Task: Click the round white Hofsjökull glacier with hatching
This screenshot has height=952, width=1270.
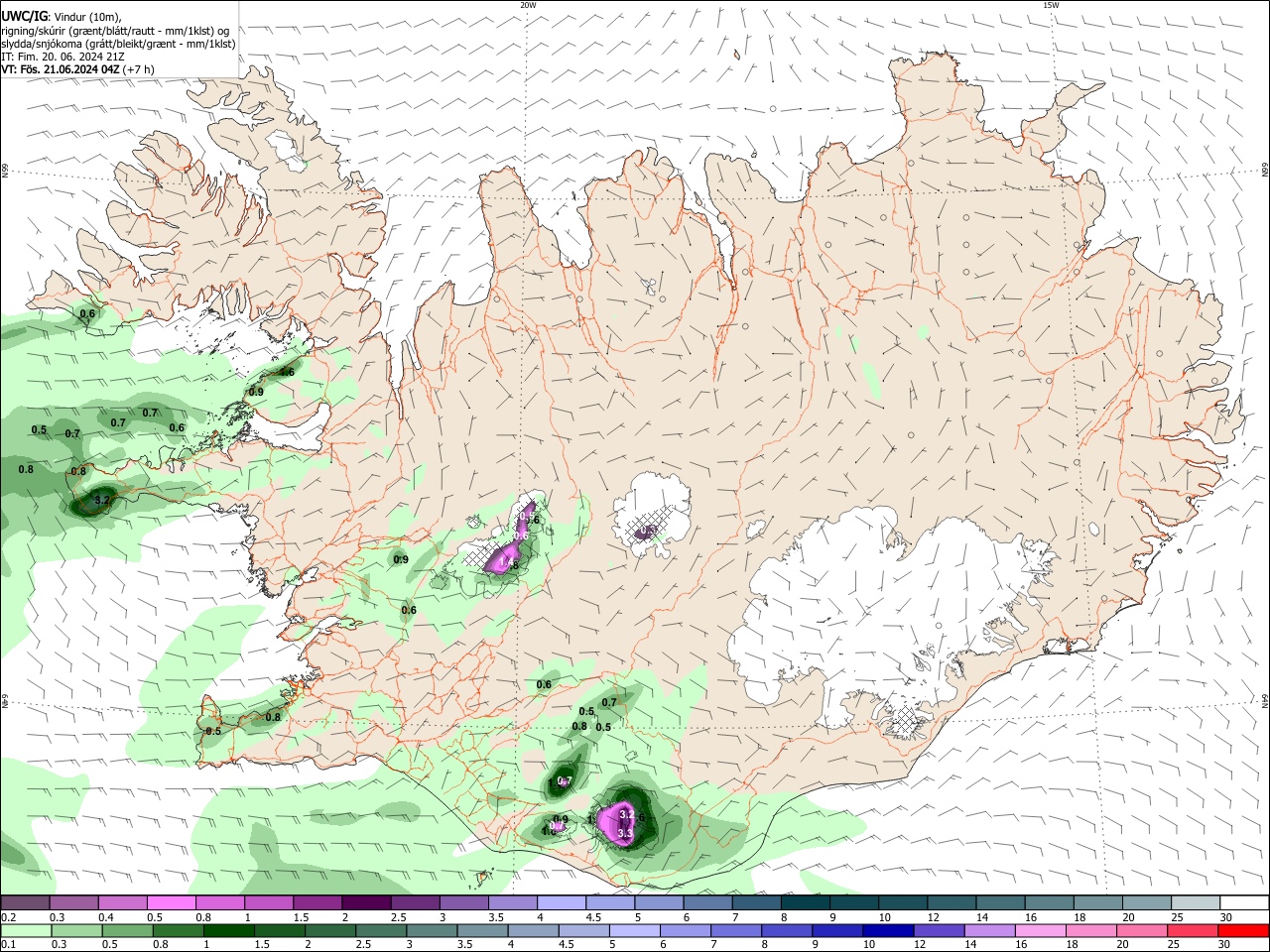Action: coord(652,516)
